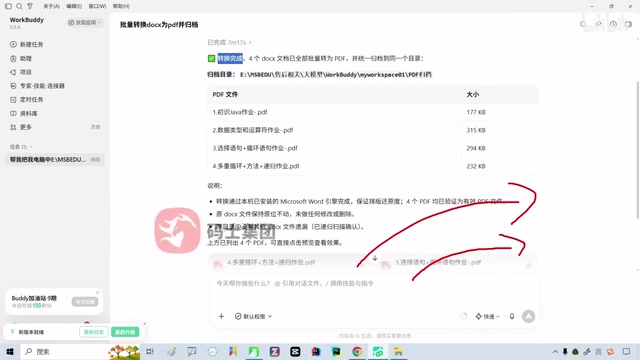Click the grey button on Buddy加油站 card
This screenshot has height=360, width=640.
click(85, 302)
